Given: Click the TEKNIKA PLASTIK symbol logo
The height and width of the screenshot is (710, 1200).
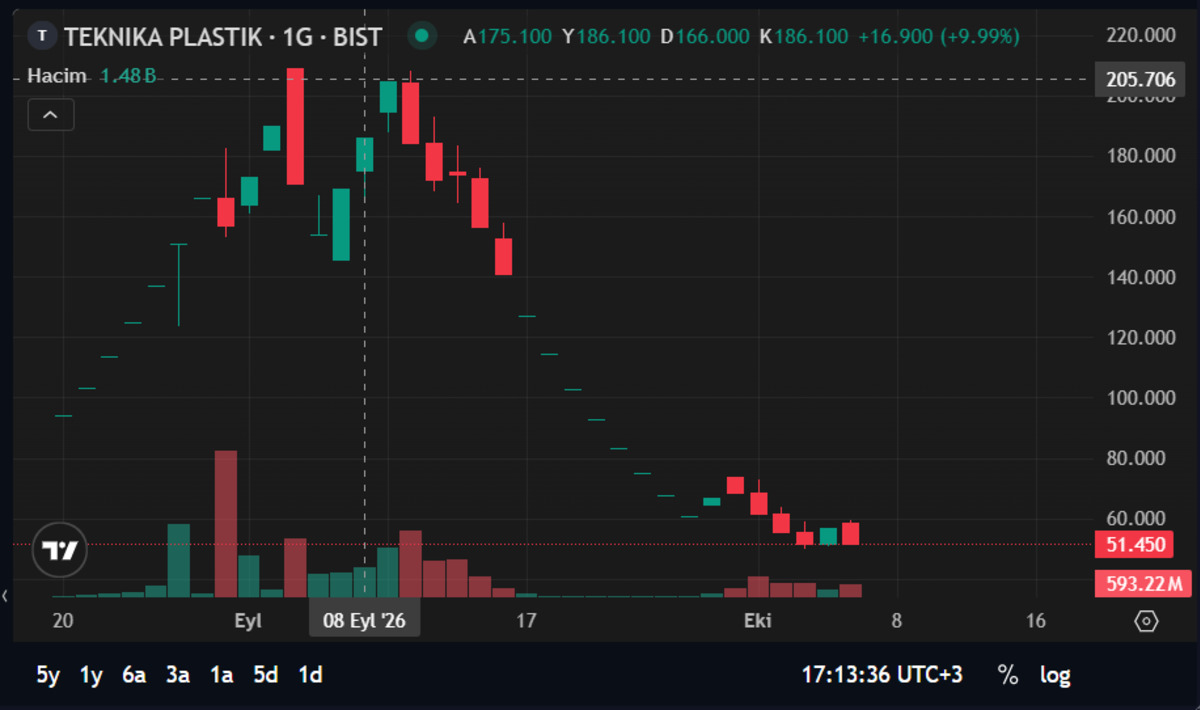Looking at the screenshot, I should coord(42,37).
